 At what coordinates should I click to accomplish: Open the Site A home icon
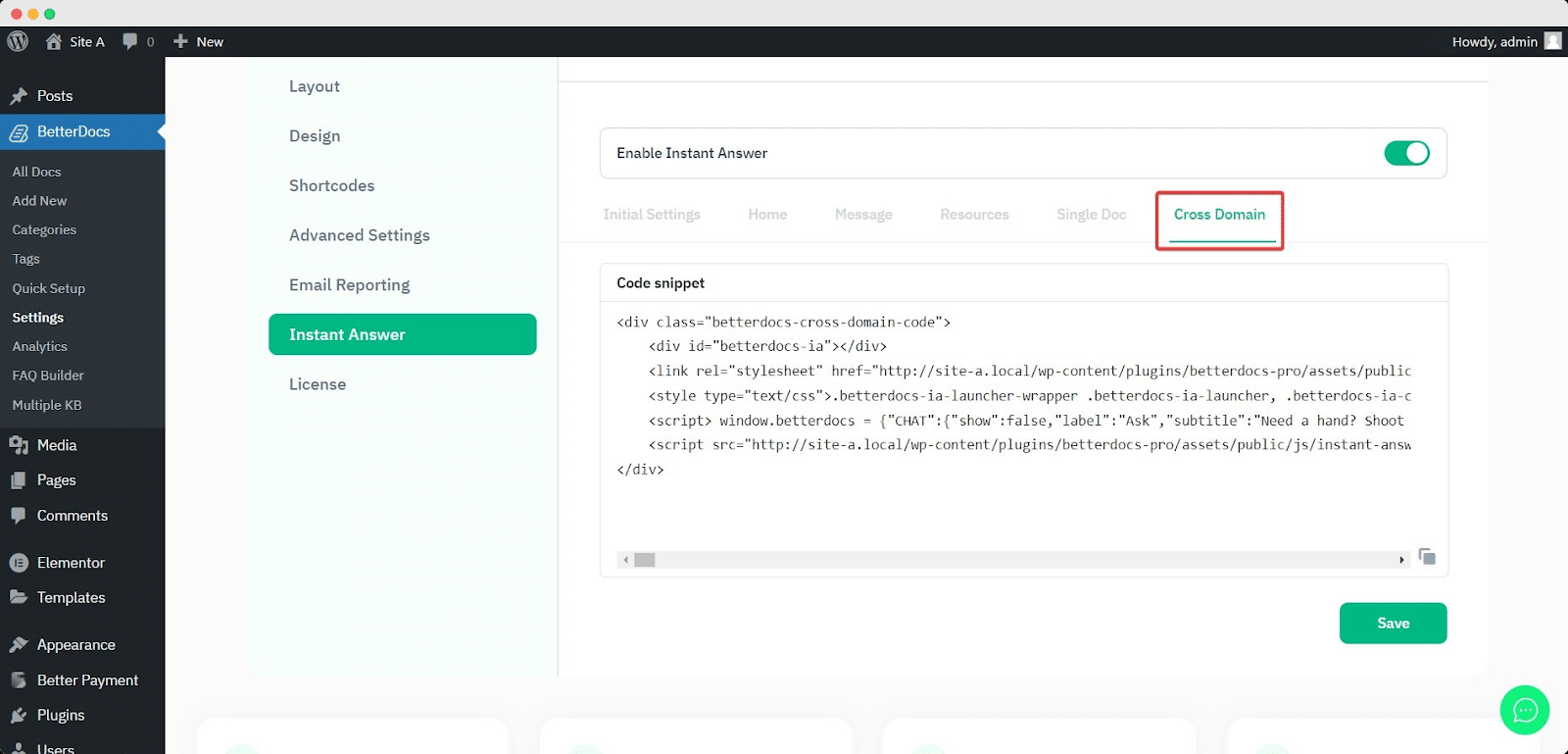(54, 41)
